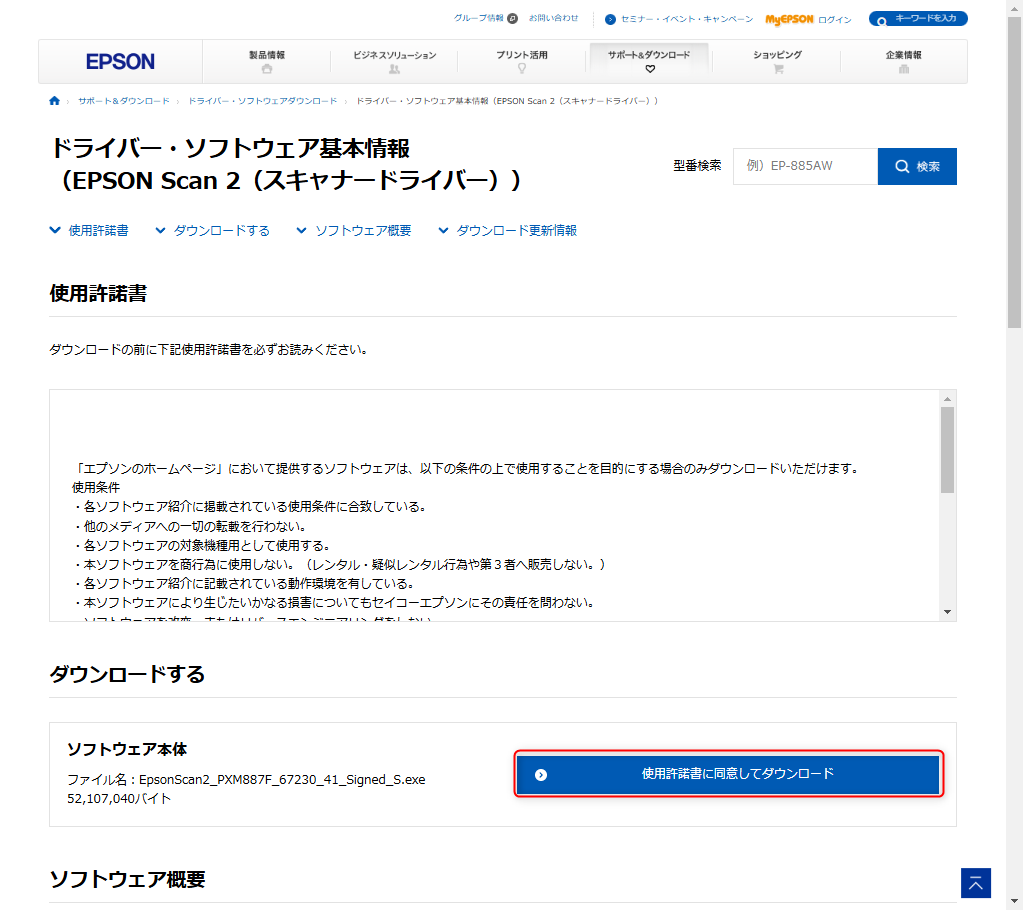Click the MyEPSON logo

(789, 20)
